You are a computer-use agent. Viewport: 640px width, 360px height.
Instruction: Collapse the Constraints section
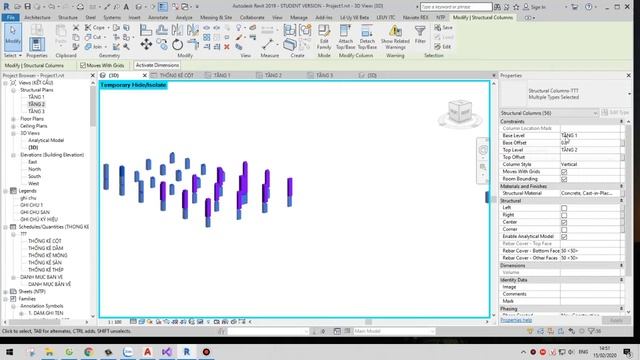click(621, 122)
